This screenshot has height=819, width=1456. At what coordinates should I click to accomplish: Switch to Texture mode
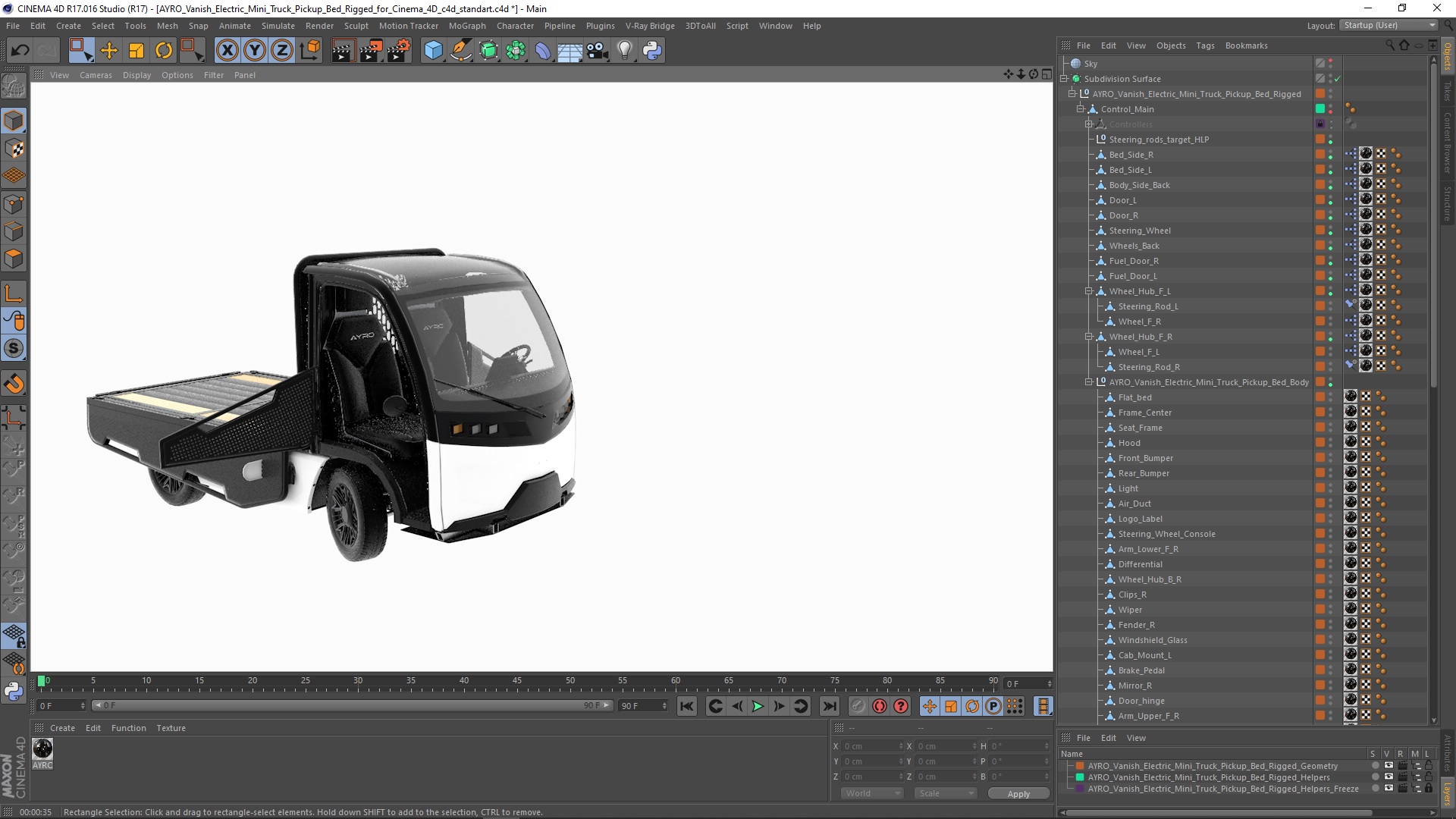[x=14, y=149]
